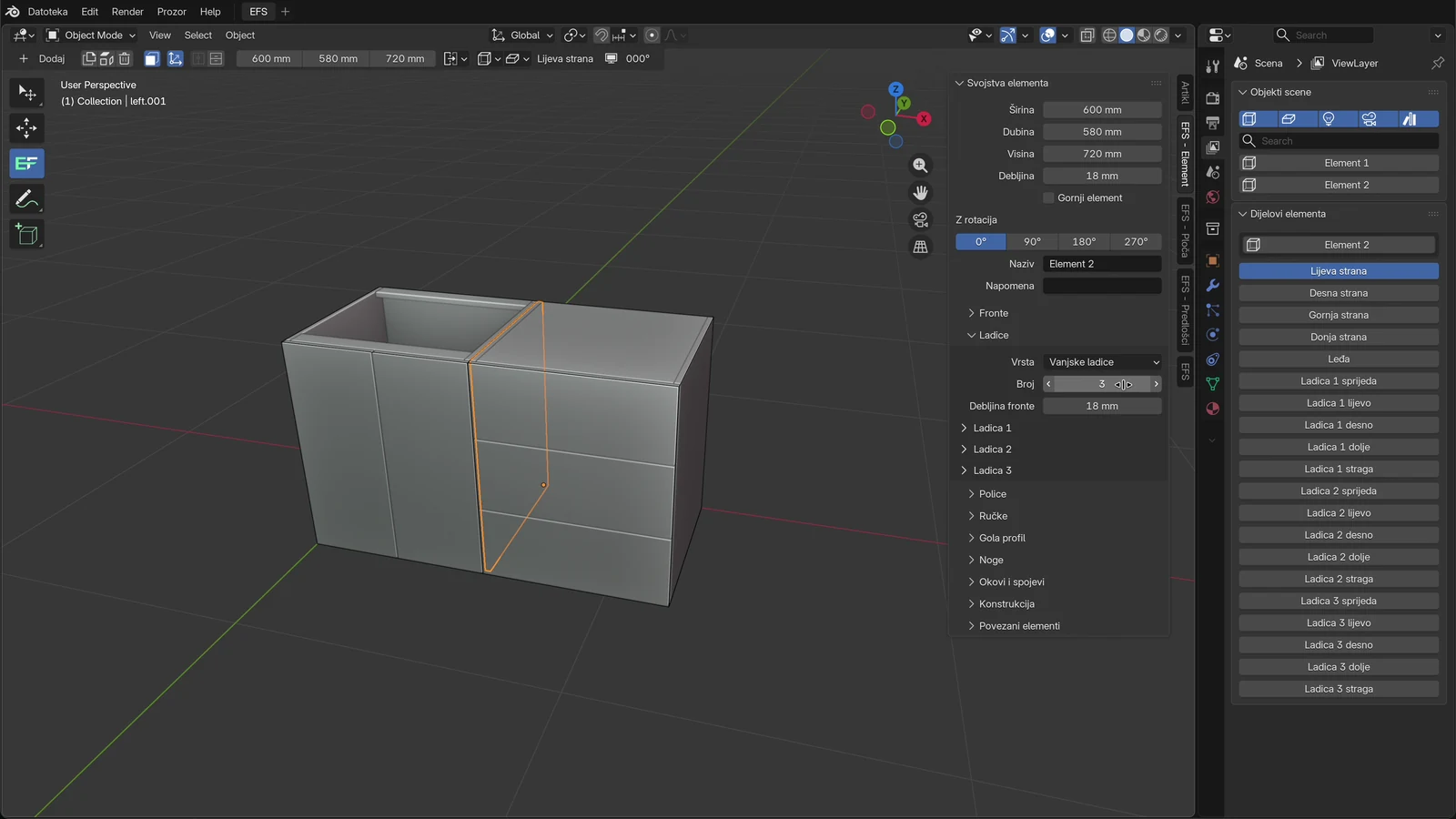The width and height of the screenshot is (1456, 819).
Task: Enable the Gornji element checkbox
Action: point(1048,198)
